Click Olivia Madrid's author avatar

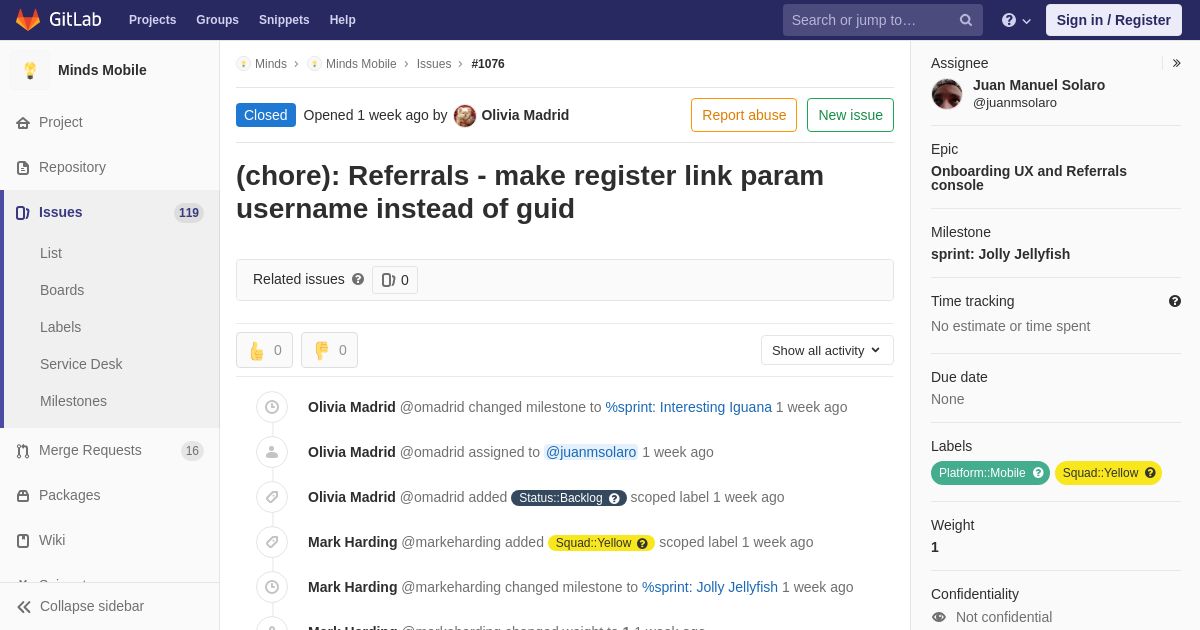[465, 116]
